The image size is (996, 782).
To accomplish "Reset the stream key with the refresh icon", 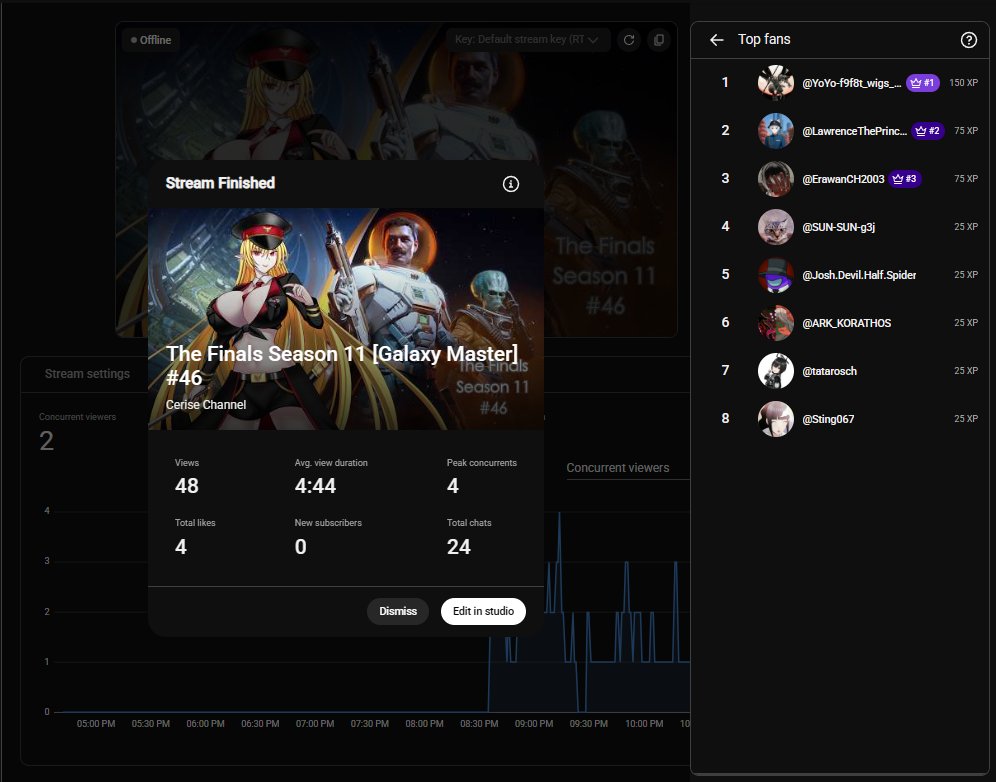I will [x=629, y=40].
